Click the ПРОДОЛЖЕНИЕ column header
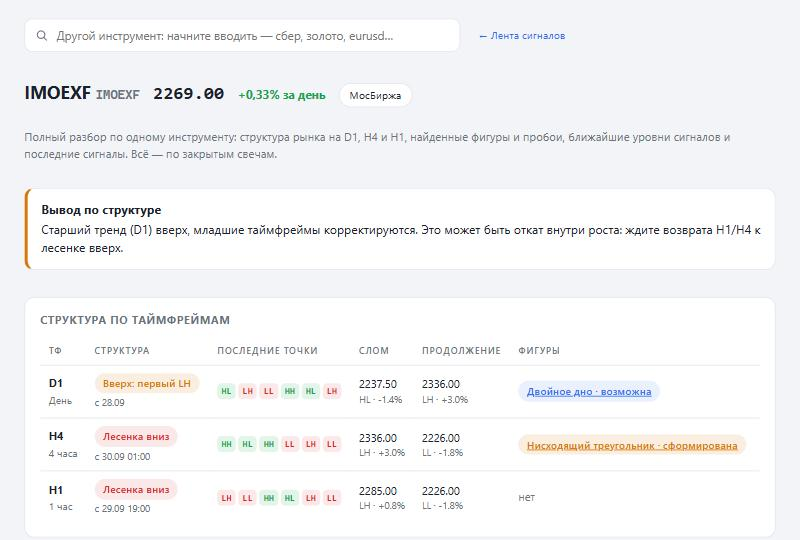Screen dimensions: 800x540 click(x=461, y=351)
